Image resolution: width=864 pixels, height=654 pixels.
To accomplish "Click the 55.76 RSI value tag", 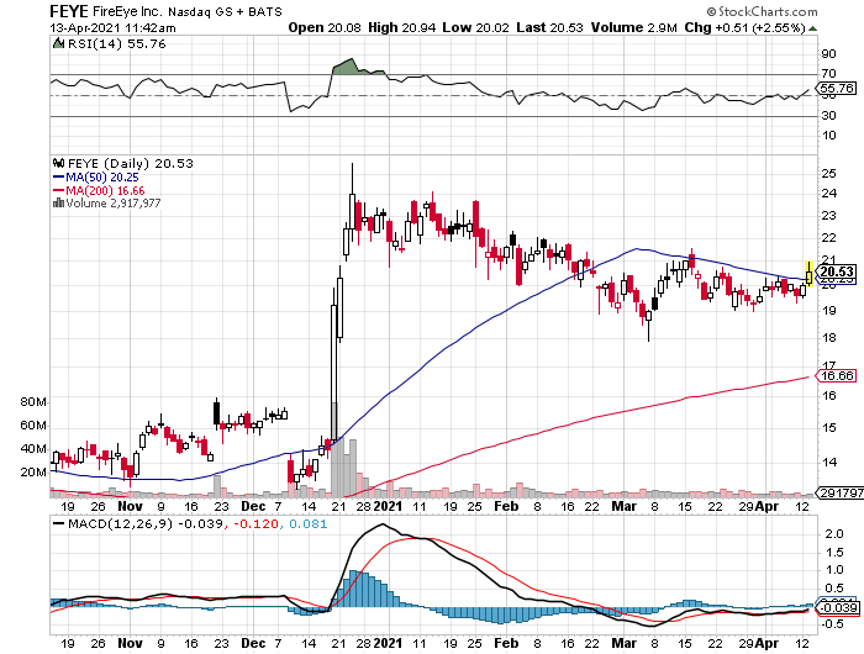I will pyautogui.click(x=837, y=88).
